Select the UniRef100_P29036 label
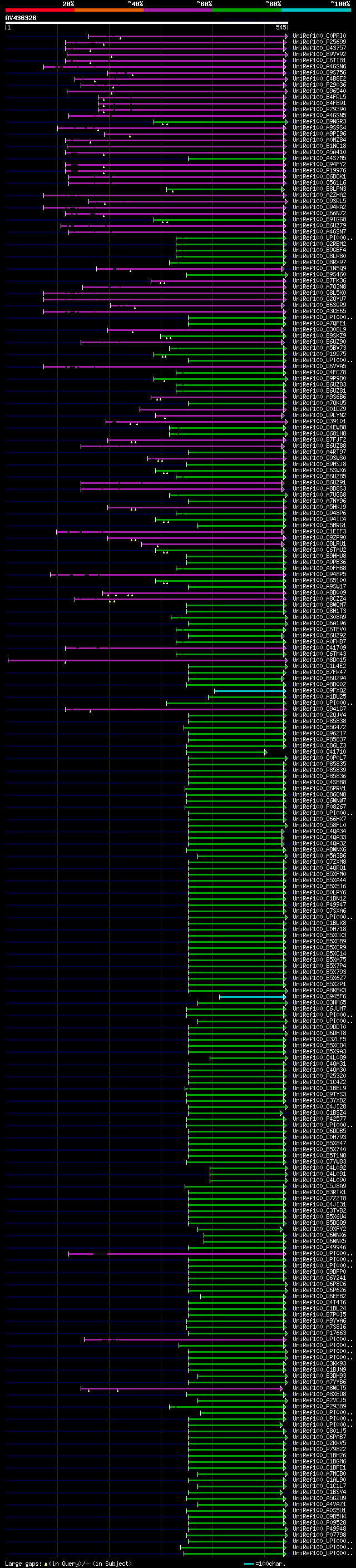356x1568 pixels. 319,85
